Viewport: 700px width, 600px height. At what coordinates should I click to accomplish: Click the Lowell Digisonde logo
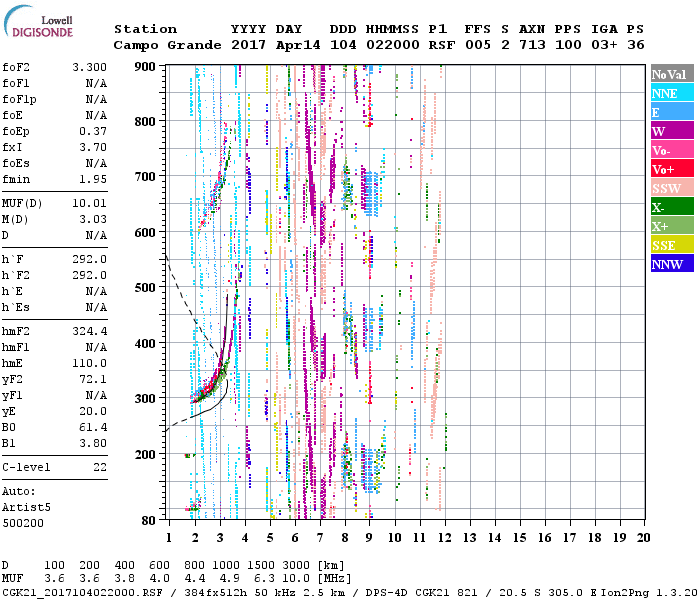point(38,21)
